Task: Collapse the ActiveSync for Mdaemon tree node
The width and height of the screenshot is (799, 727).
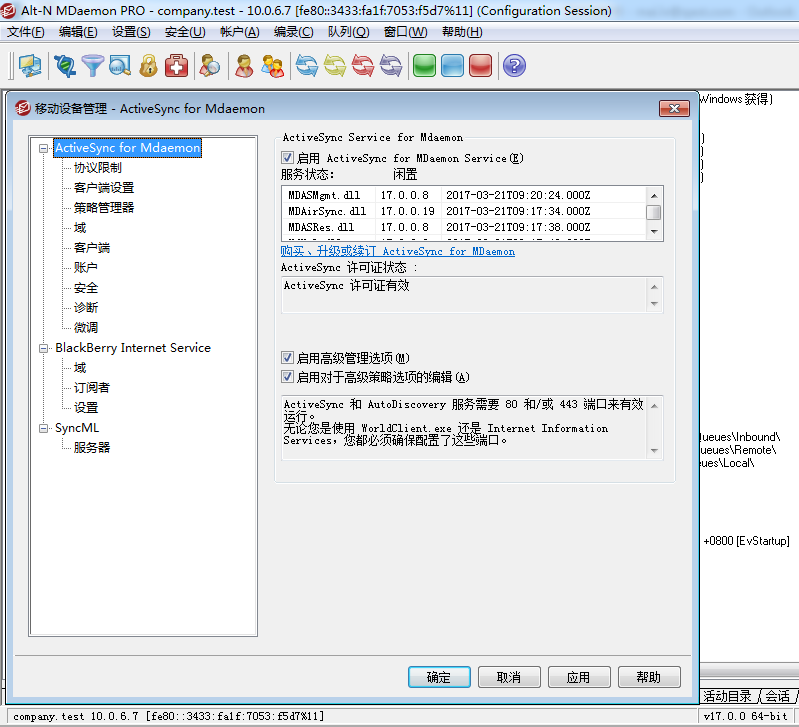Action: (x=44, y=148)
